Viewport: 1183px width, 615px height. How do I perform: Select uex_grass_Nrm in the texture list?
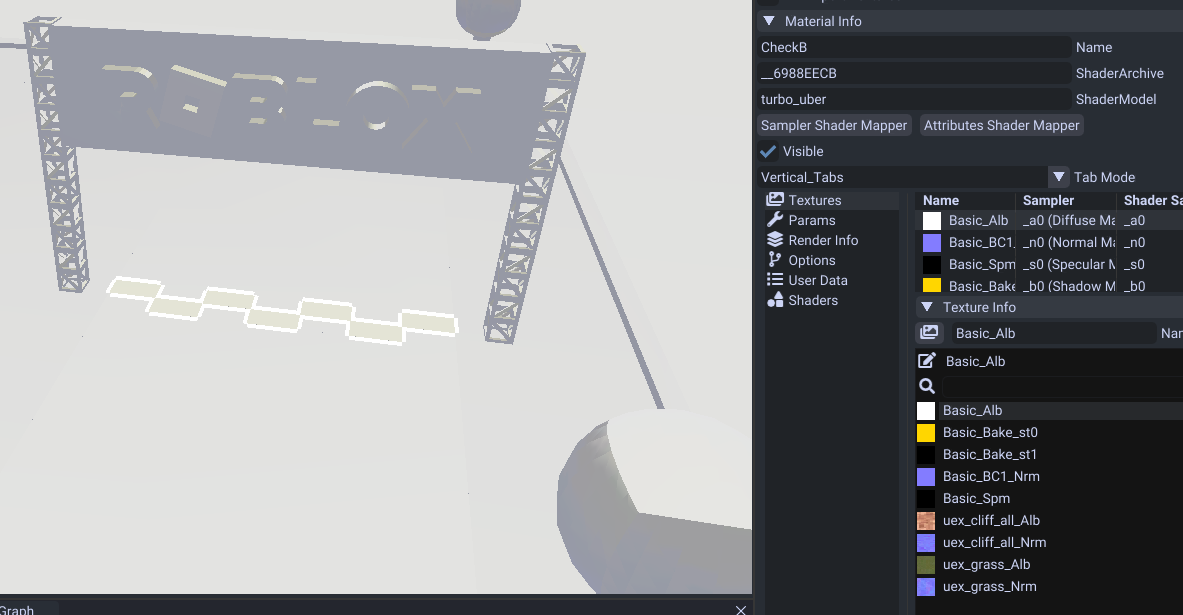pos(1049,586)
